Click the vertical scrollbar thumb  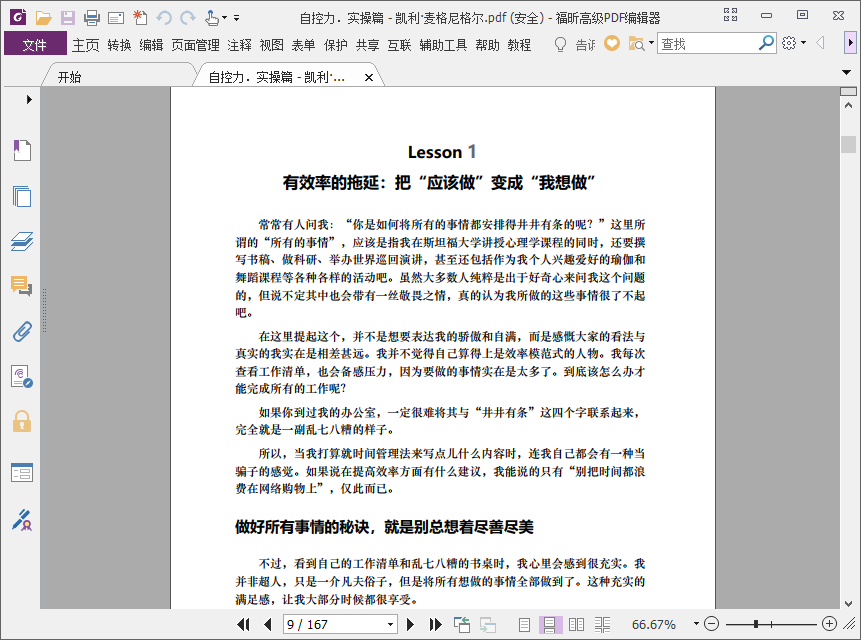coord(848,144)
